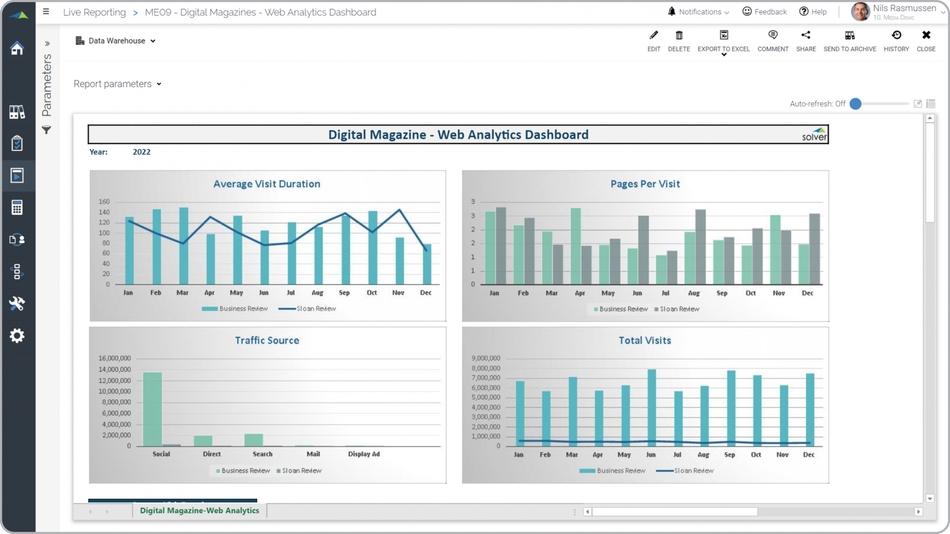This screenshot has height=534, width=950.
Task: Click the filter funnel under Parameters
Action: 46,130
